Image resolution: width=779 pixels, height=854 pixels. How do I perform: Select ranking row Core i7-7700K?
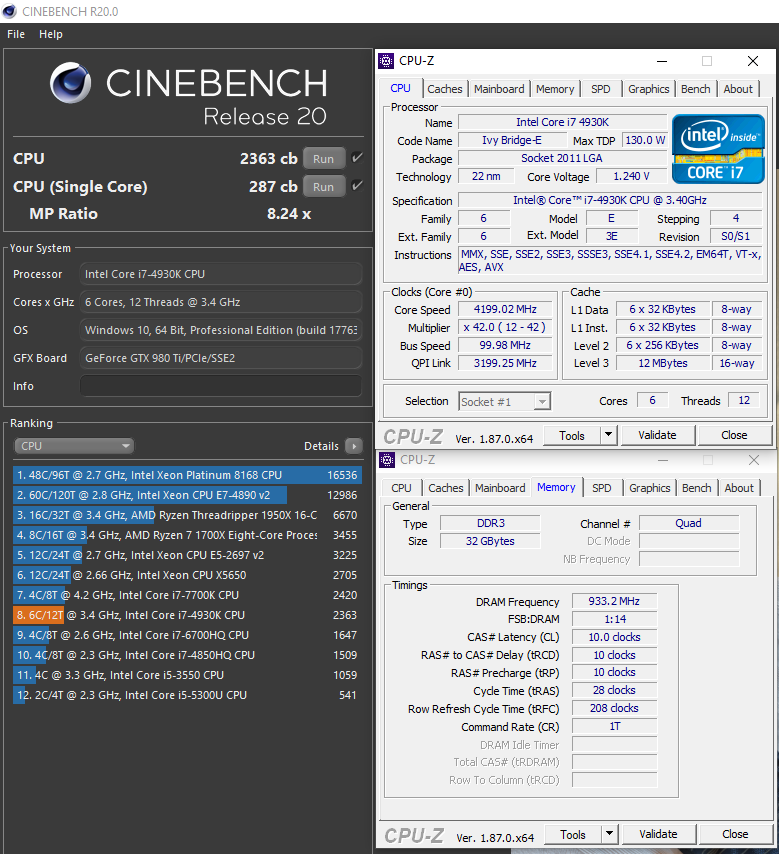pyautogui.click(x=187, y=595)
